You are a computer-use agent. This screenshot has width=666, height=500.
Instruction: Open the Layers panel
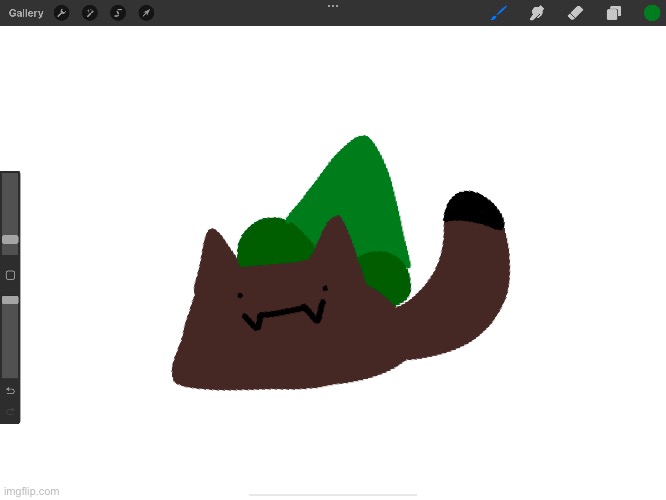[x=613, y=13]
